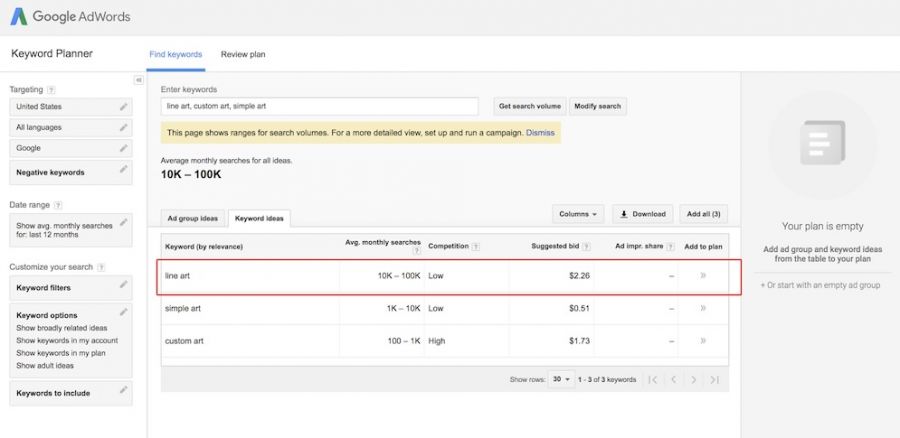Edit the All languages setting
The width and height of the screenshot is (900, 438).
(123, 127)
